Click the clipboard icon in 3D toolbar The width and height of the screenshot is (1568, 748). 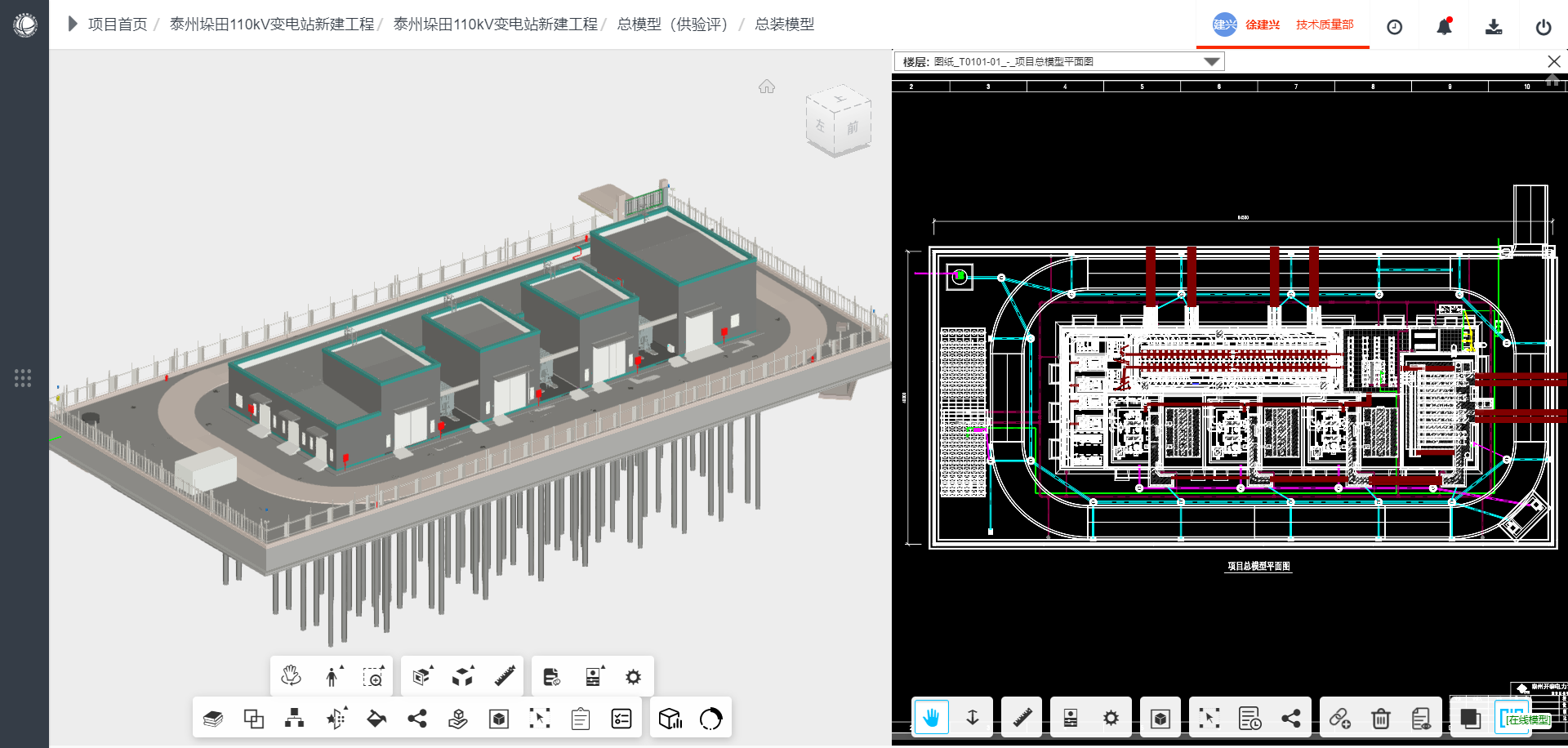[581, 719]
